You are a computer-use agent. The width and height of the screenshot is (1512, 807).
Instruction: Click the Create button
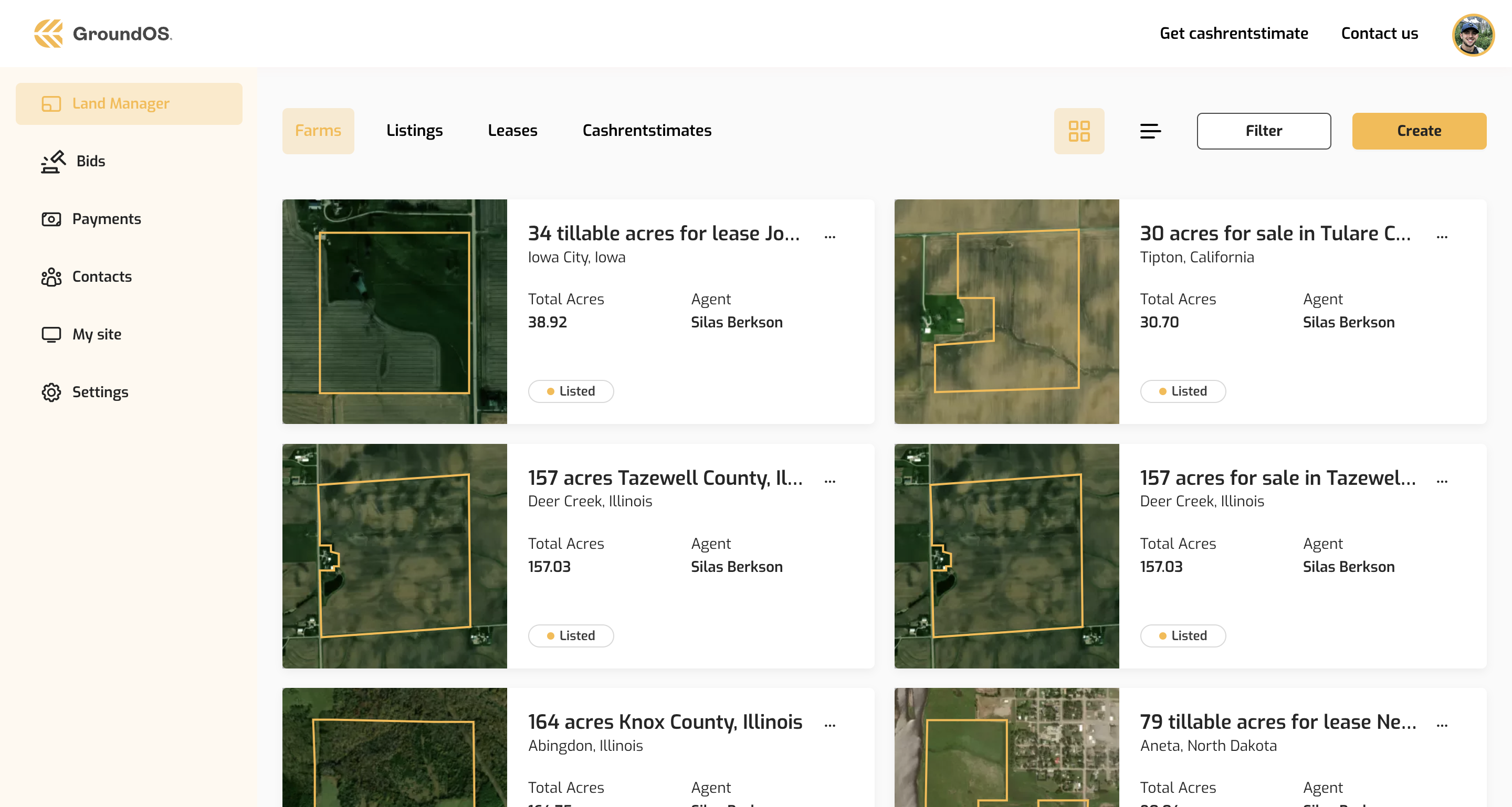(1419, 131)
